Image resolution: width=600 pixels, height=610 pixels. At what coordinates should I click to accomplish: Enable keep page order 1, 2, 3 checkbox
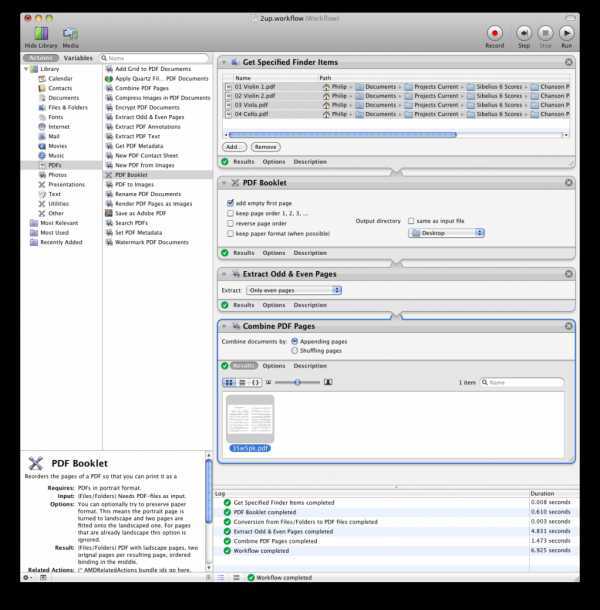click(230, 213)
